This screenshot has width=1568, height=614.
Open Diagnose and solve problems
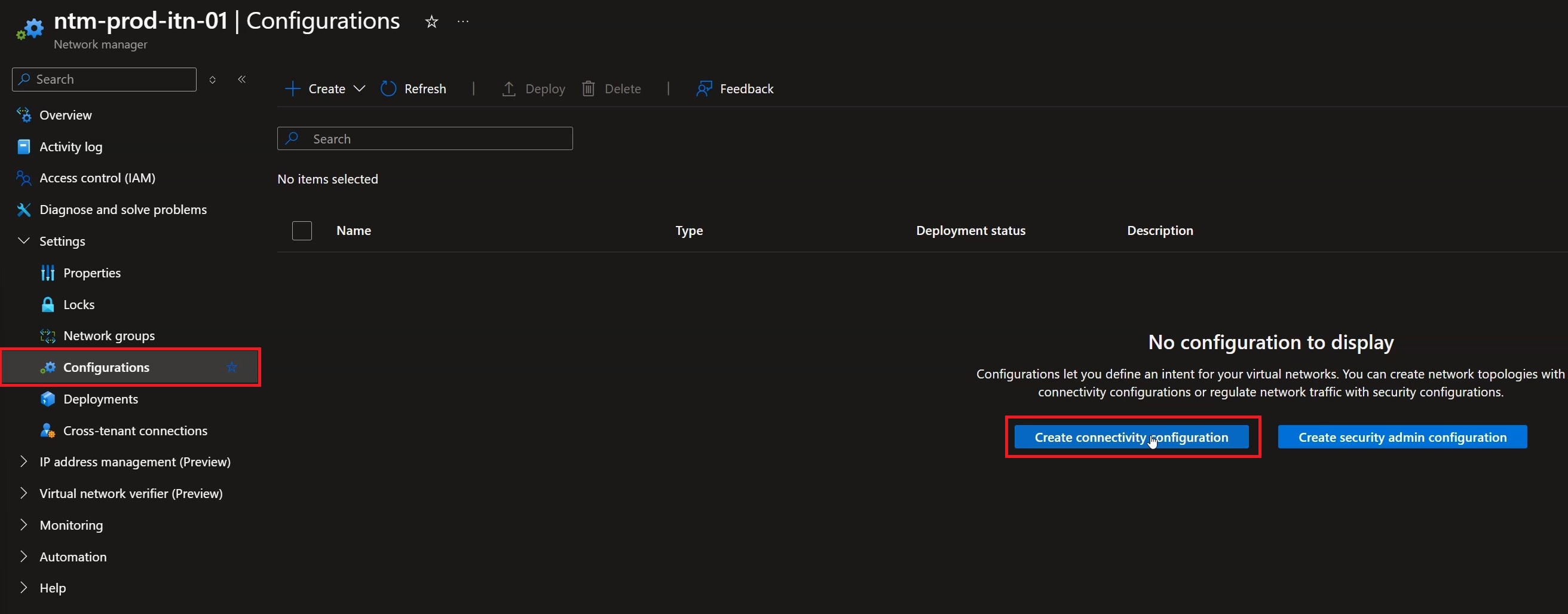123,209
